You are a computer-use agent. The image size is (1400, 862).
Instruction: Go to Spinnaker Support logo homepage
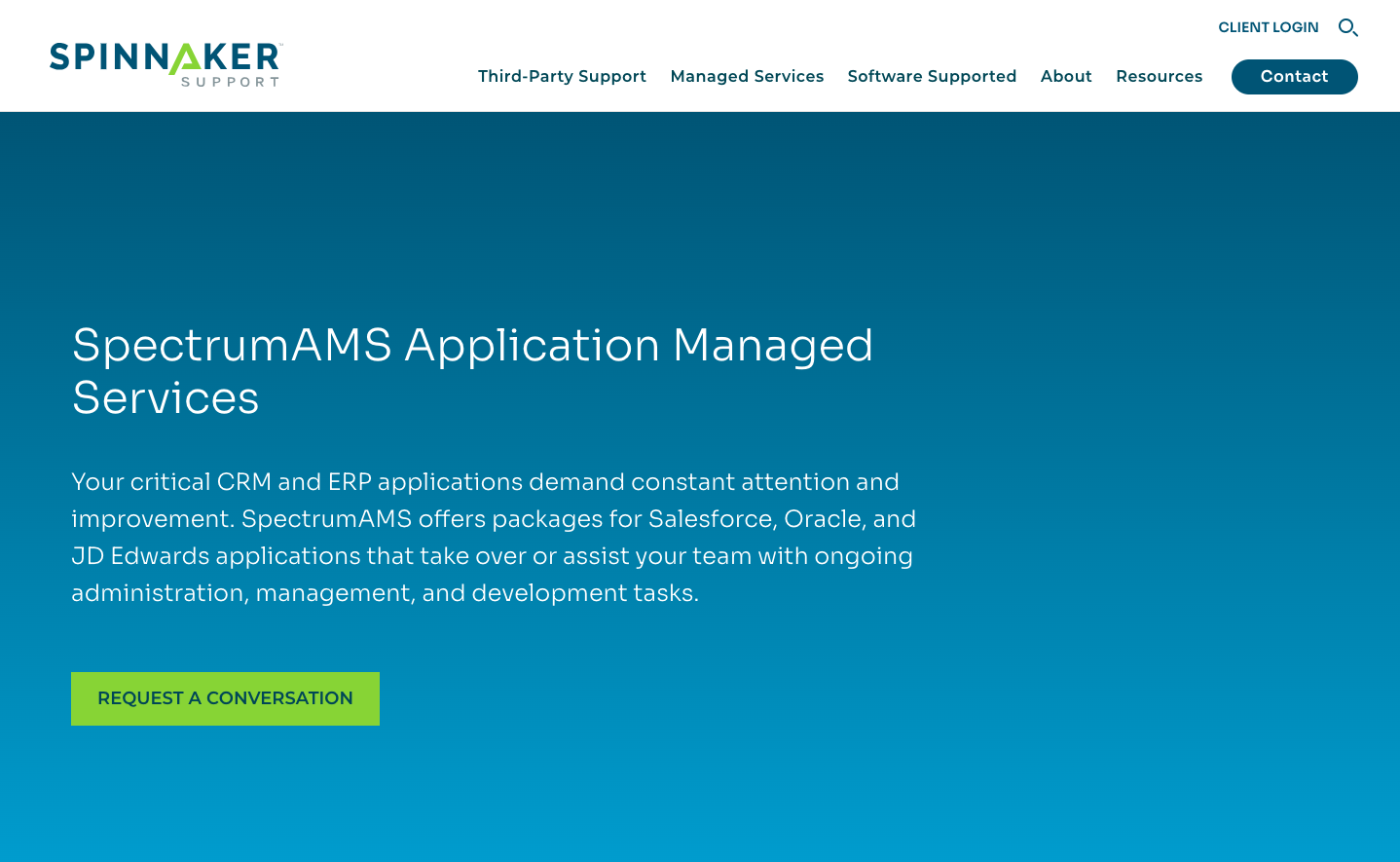point(166,64)
